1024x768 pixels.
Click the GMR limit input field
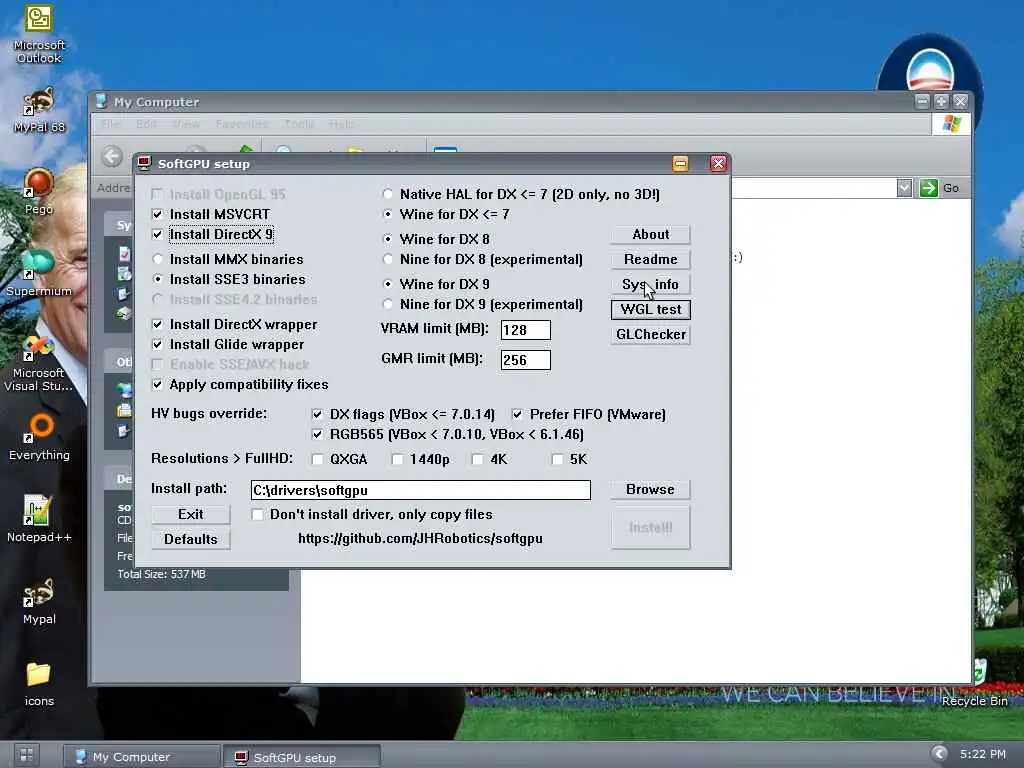[526, 360]
